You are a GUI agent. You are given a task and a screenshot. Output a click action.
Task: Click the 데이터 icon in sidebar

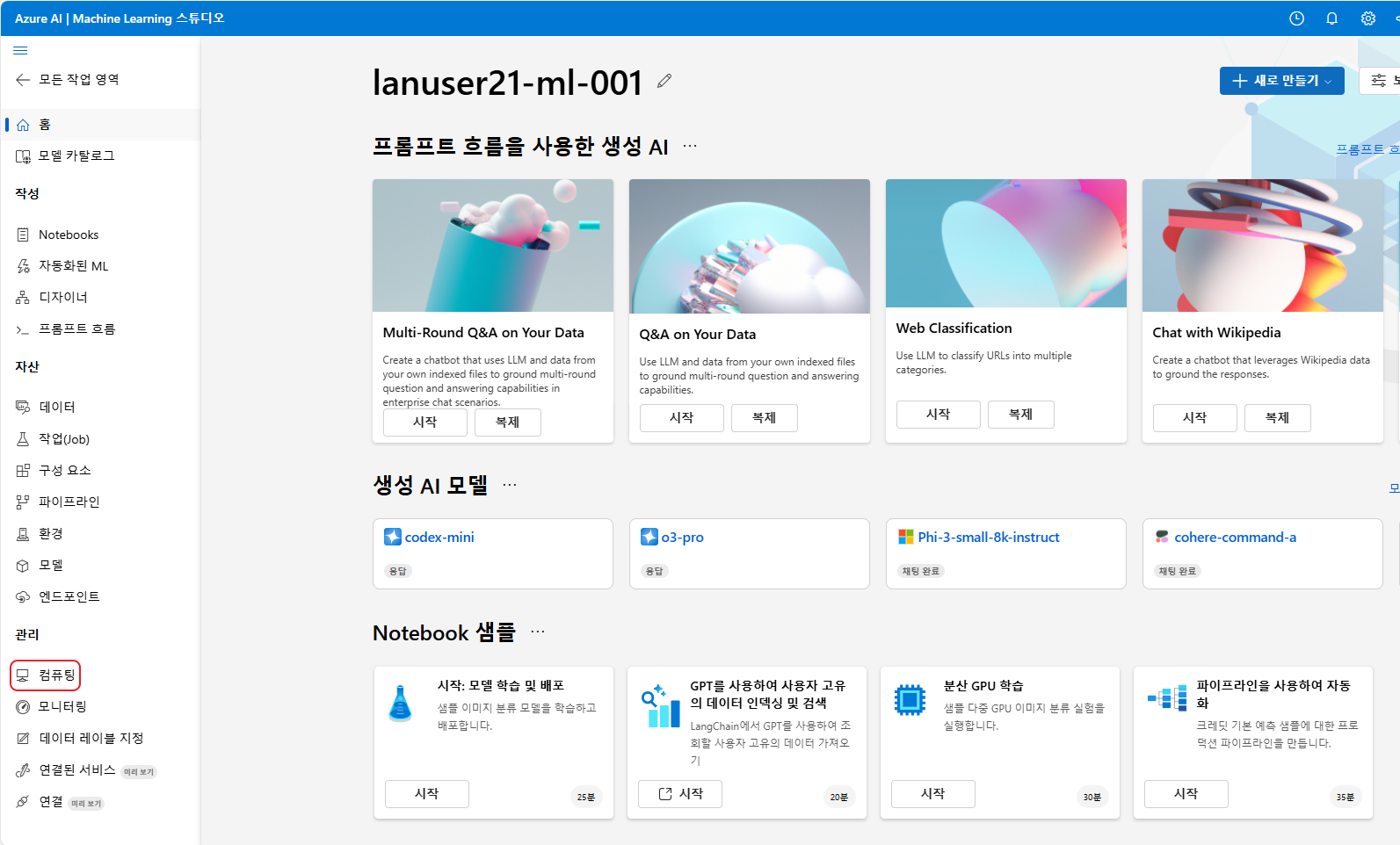click(x=23, y=407)
